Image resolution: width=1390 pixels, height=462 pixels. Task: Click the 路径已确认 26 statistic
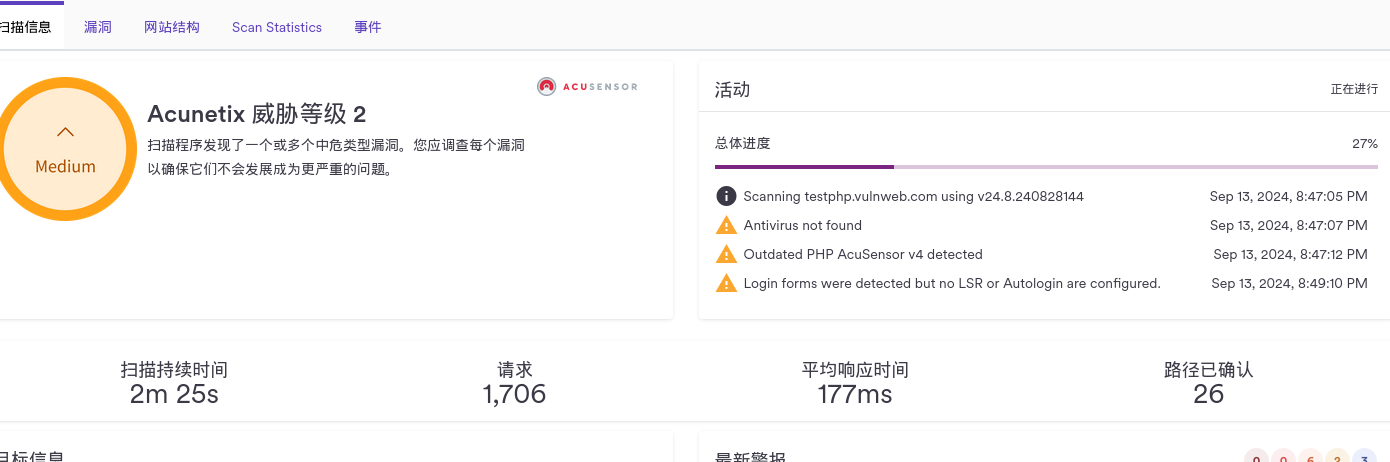(x=1208, y=383)
